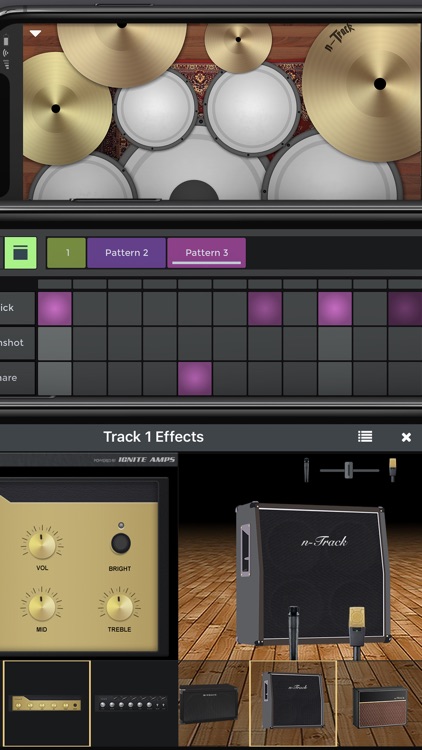Click the MID knob on the amp
Viewport: 422px width, 750px height.
coord(42,607)
